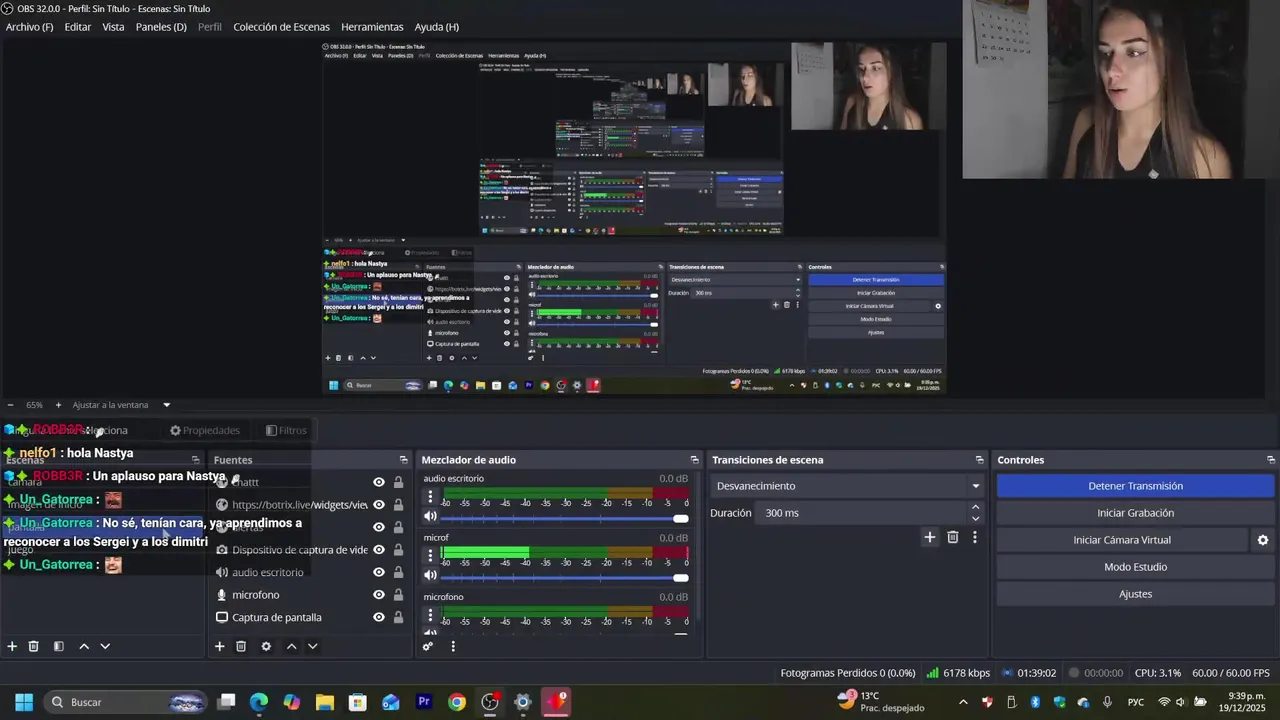This screenshot has width=1280, height=720.
Task: Undock the Controles panel via float icon
Action: [x=1271, y=460]
